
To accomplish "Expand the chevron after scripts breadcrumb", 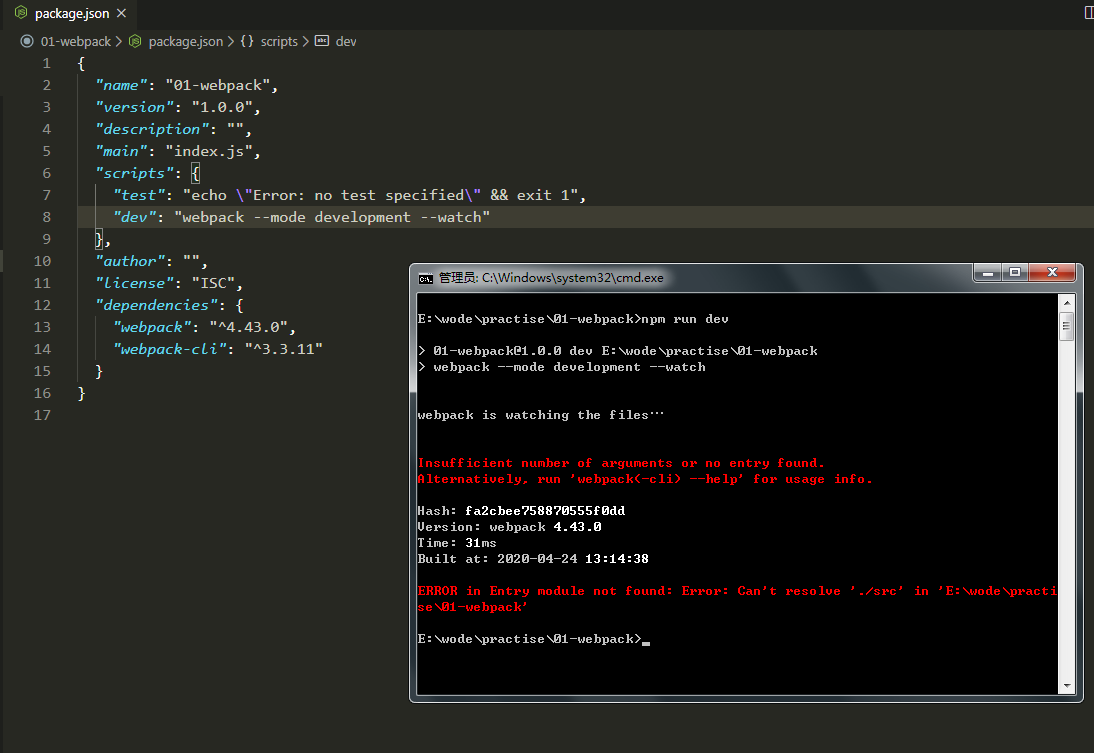I will click(x=306, y=41).
